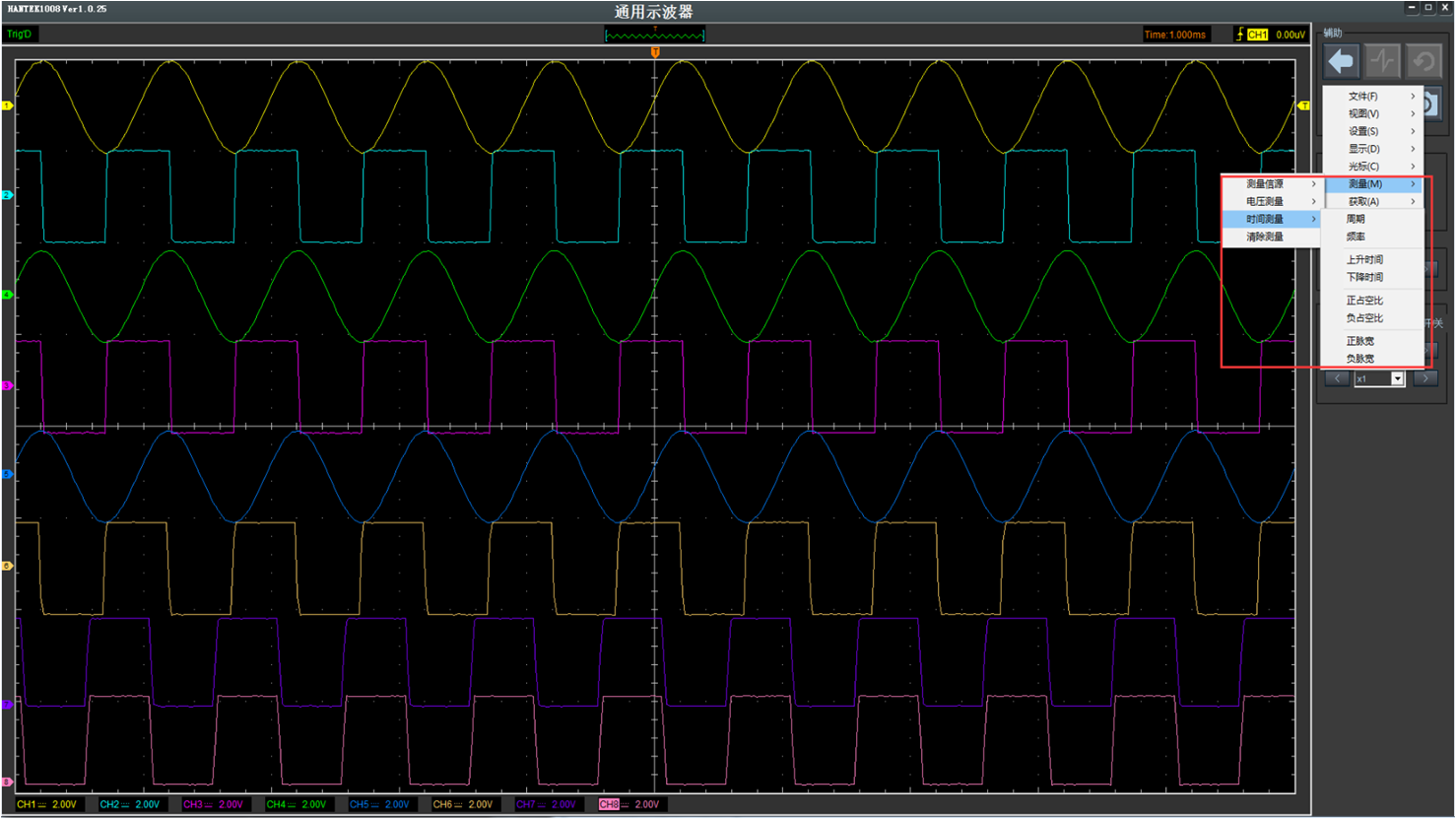Expand the 测量信源 submenu
1456x819 pixels.
tap(1271, 184)
